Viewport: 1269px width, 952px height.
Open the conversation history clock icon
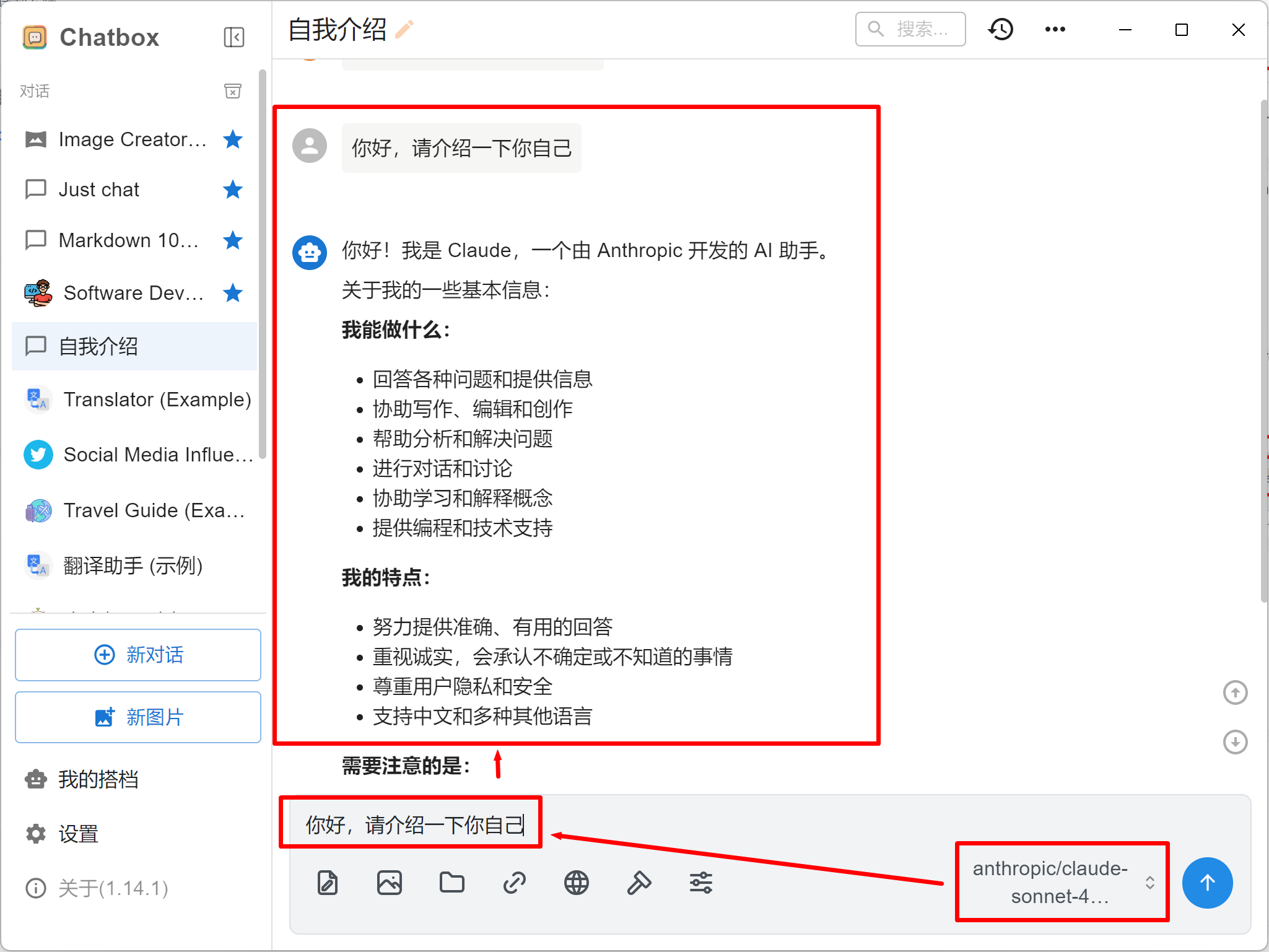[1001, 29]
